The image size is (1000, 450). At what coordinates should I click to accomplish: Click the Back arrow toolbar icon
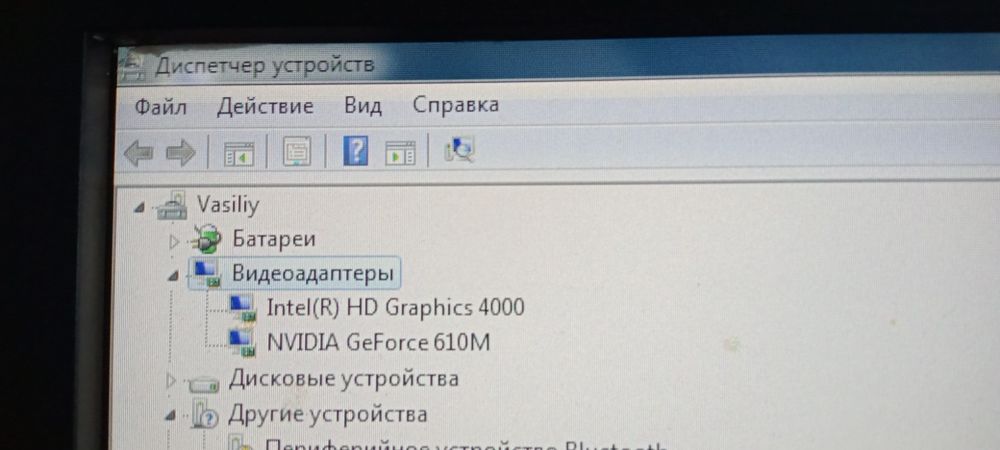(x=138, y=154)
